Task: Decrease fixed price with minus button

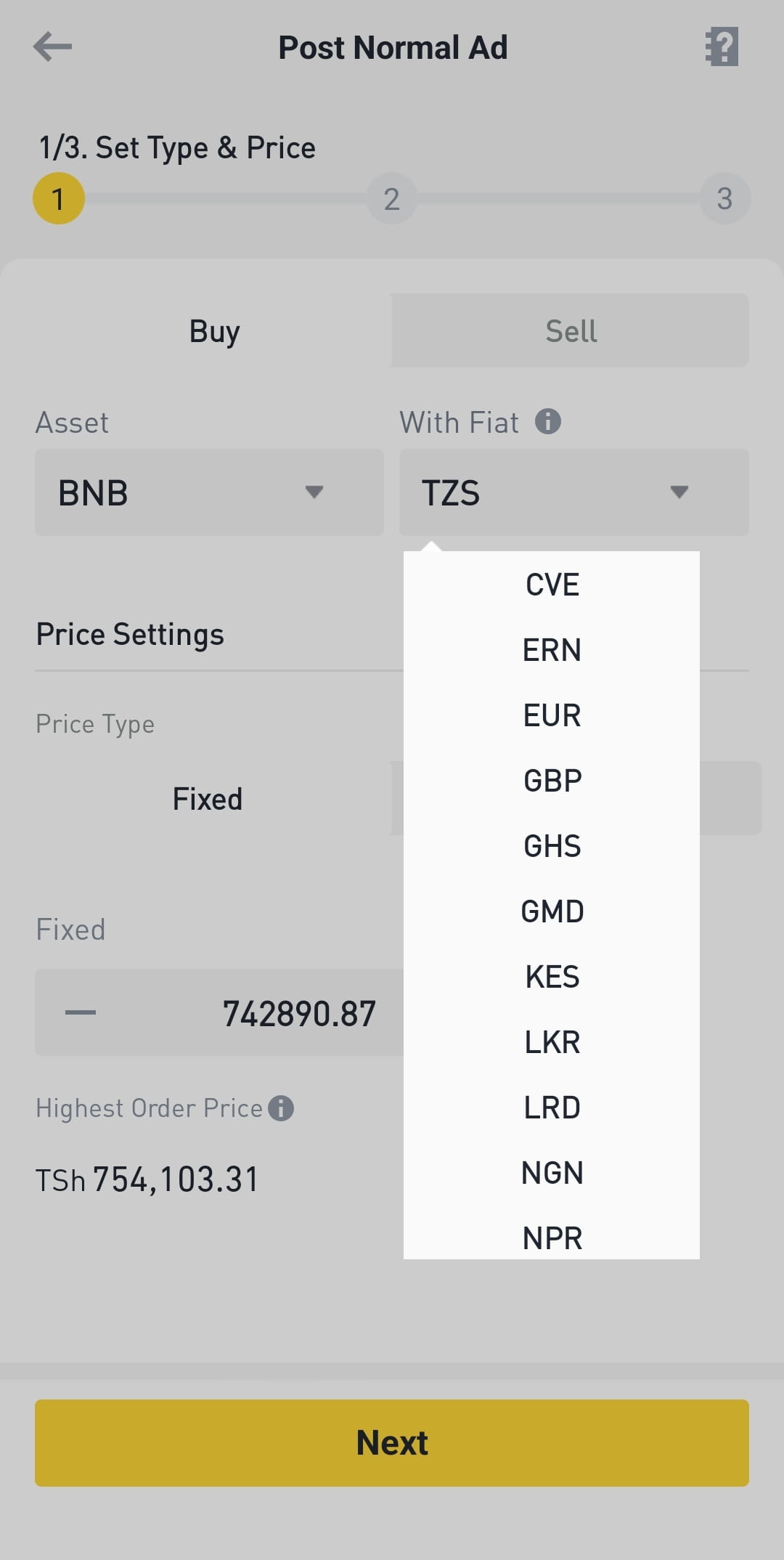Action: tap(81, 1012)
